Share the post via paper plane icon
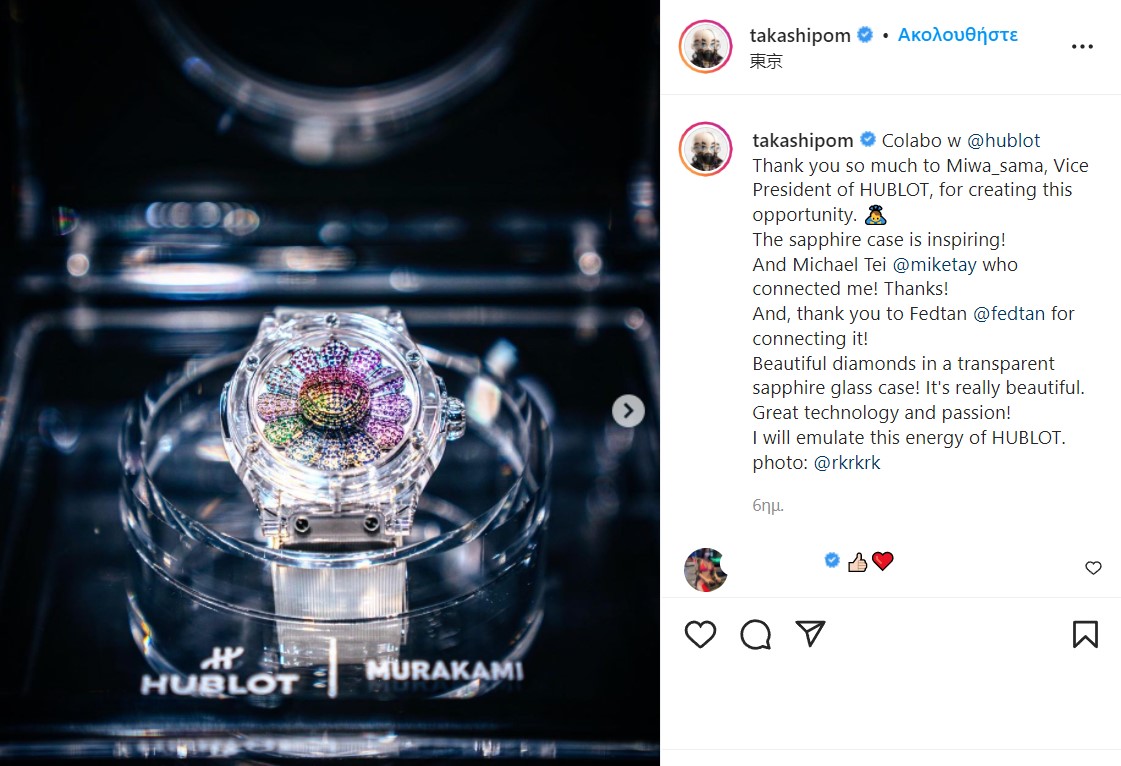1121x766 pixels. [811, 634]
